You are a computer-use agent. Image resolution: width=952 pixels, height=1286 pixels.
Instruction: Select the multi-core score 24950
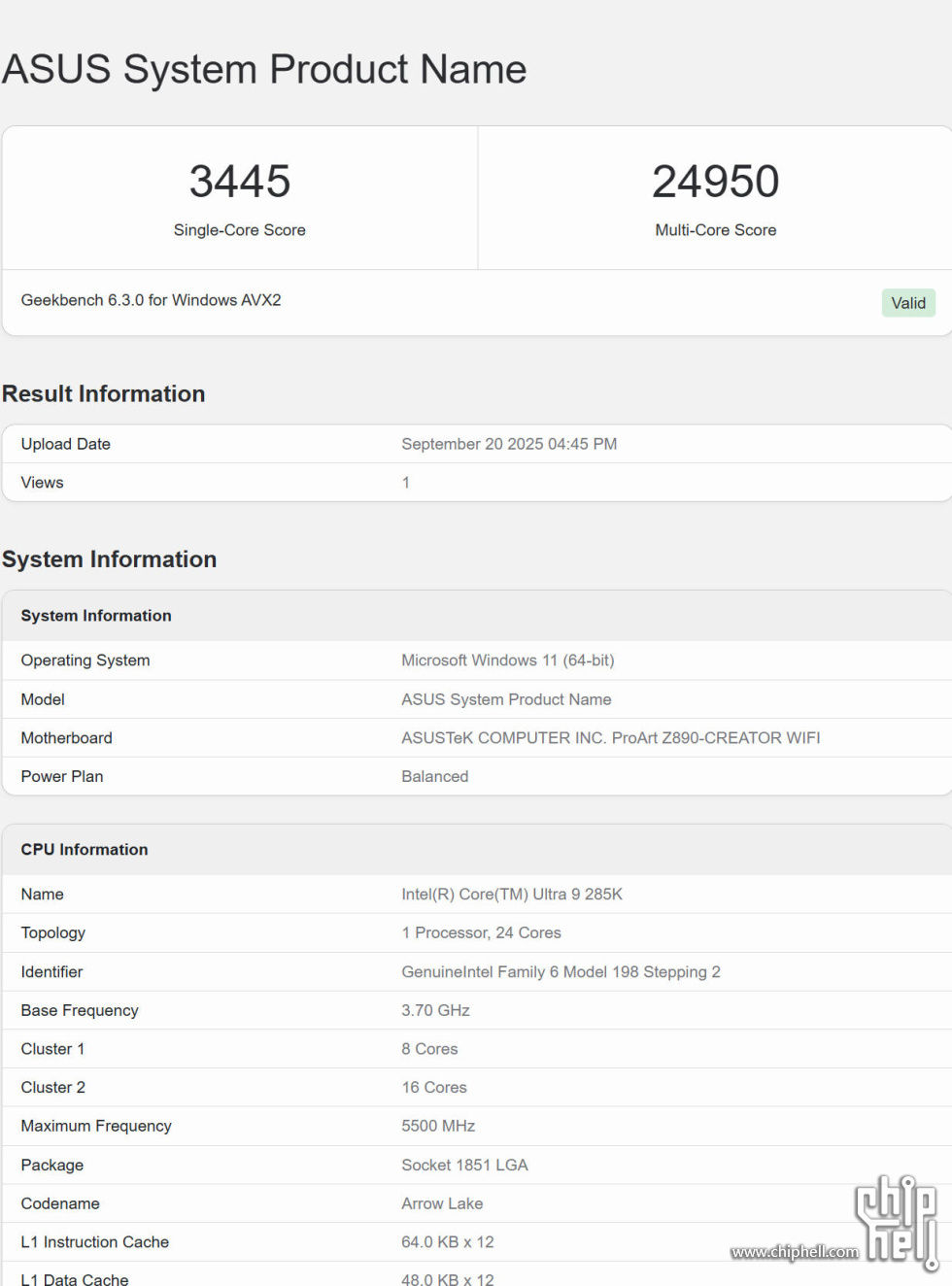tap(715, 182)
